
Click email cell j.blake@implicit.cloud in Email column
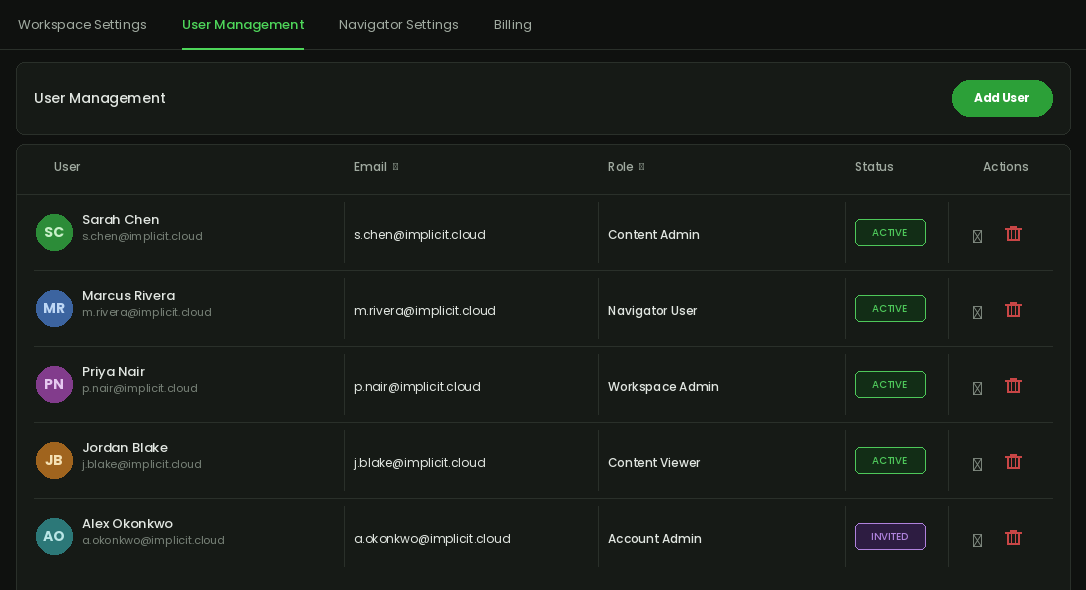(x=420, y=463)
